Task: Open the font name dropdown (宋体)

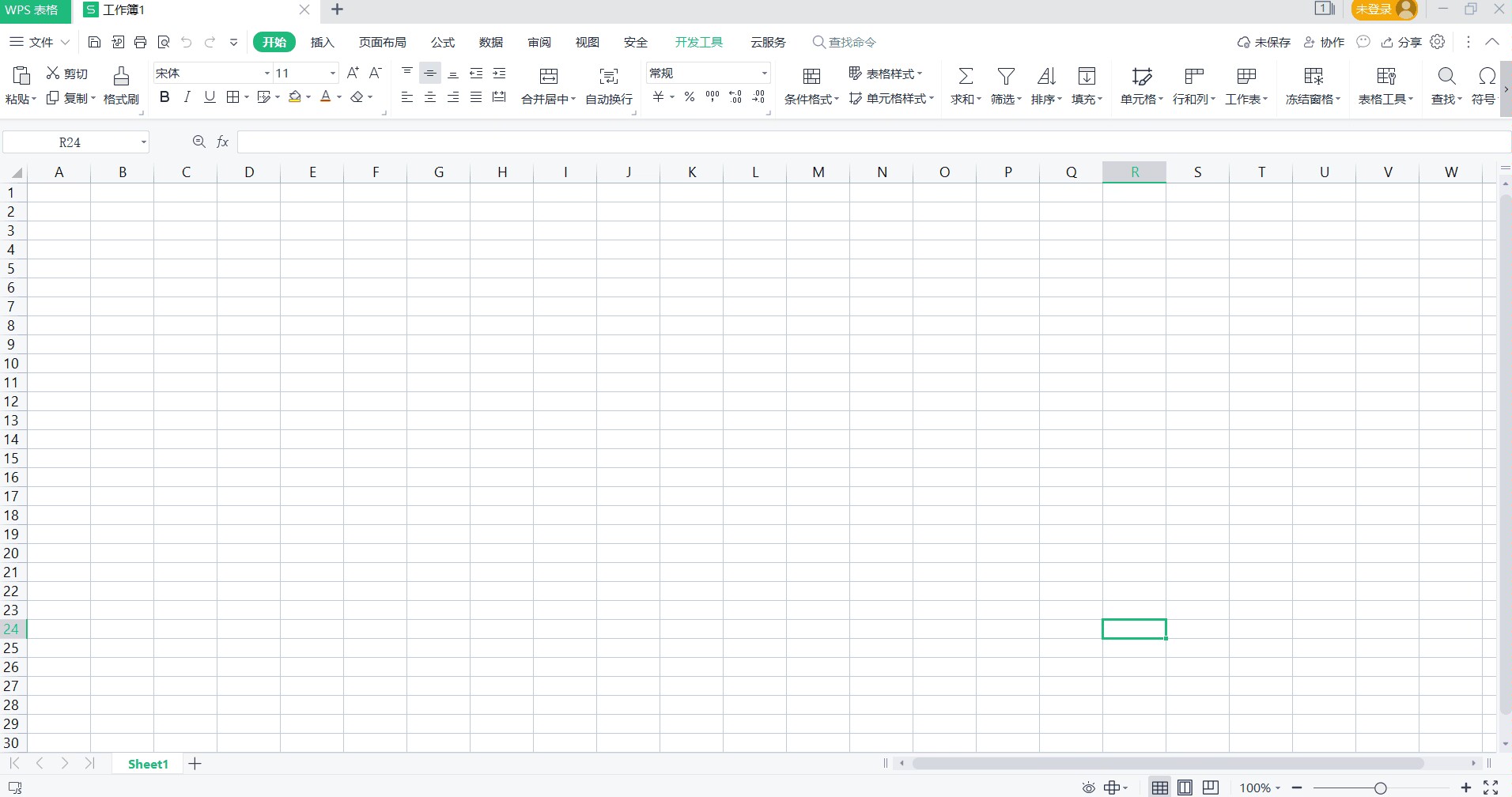Action: point(266,74)
